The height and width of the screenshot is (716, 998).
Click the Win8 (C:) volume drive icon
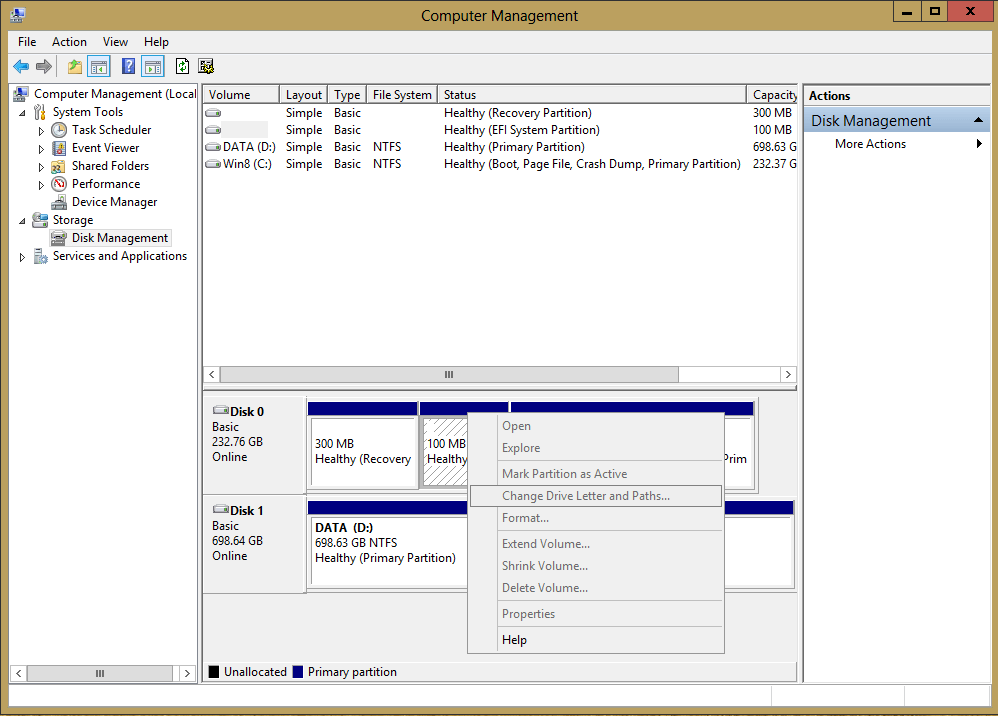coord(213,164)
